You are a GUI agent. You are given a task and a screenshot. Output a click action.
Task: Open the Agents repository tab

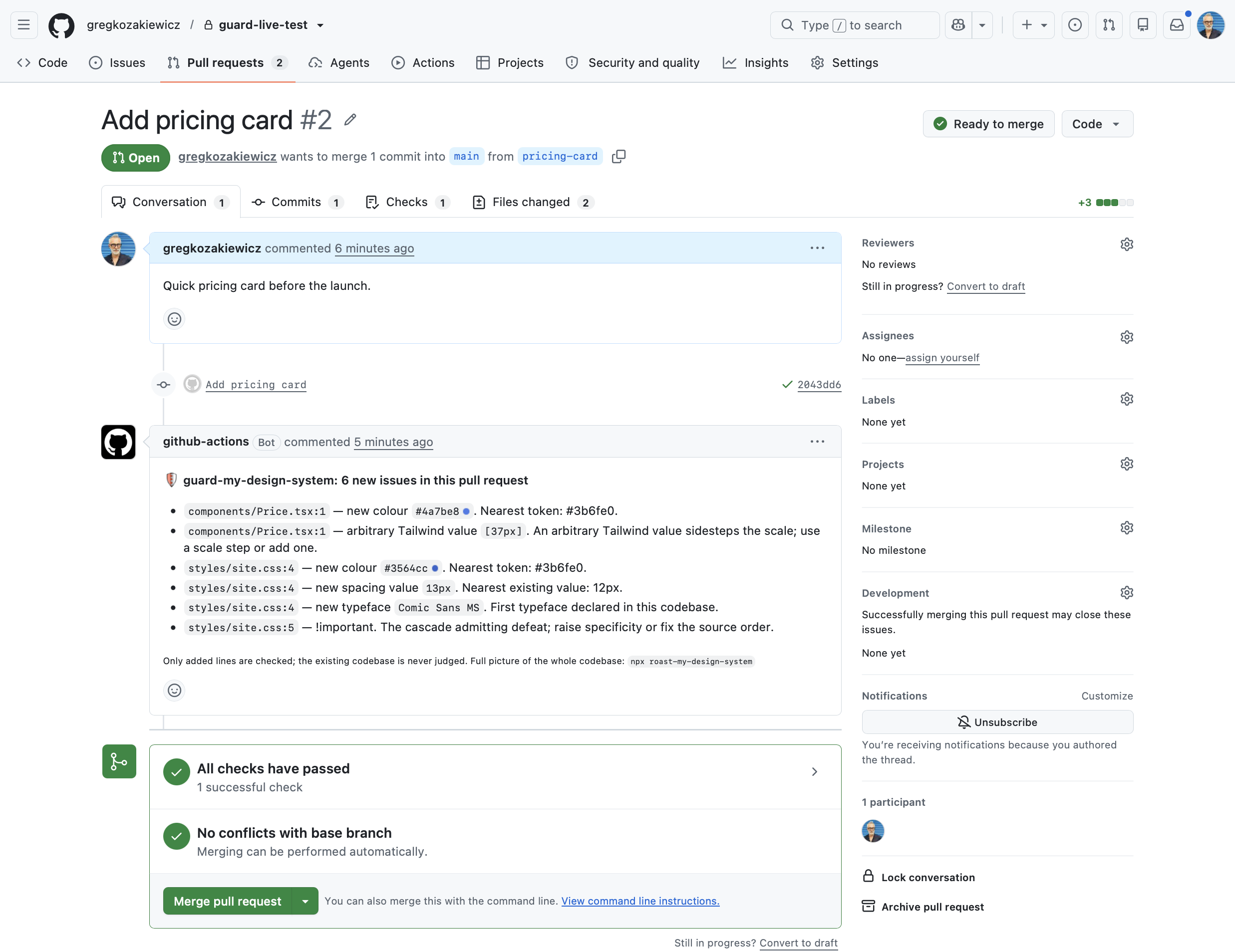point(339,63)
